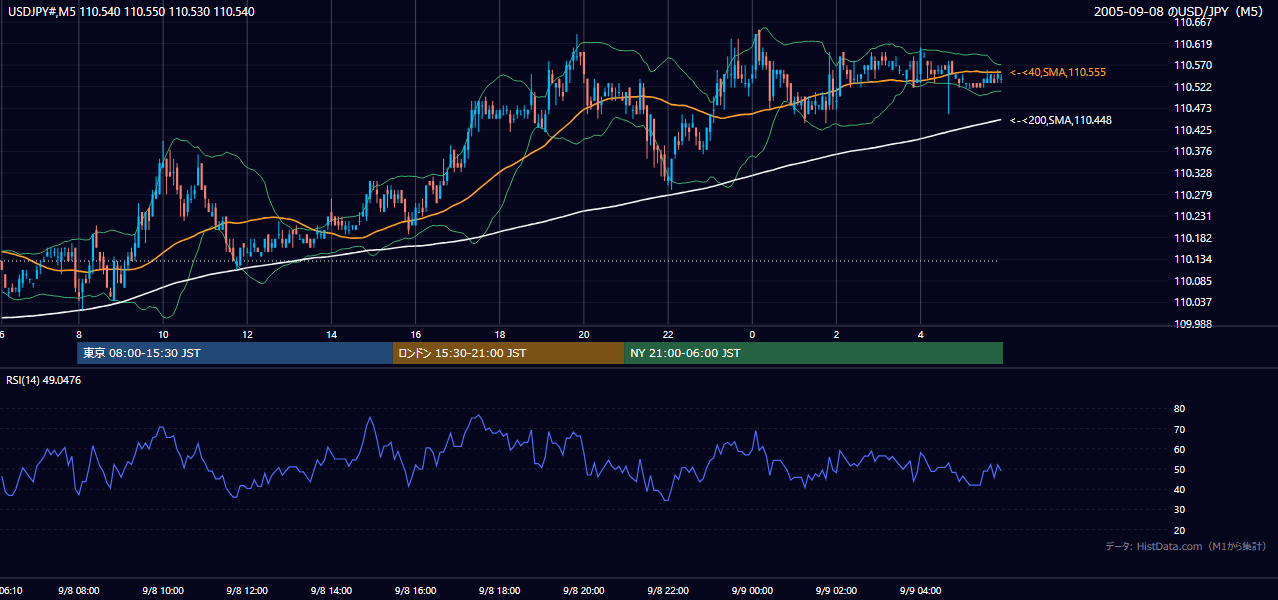Screen dimensions: 1278x600
Task: Click the 9/8 14:00 date axis label
Action: (331, 591)
